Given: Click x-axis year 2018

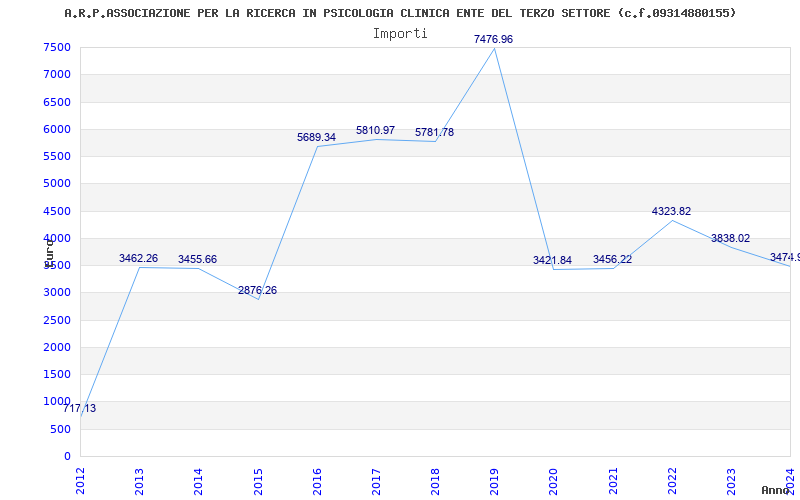Looking at the screenshot, I should click(435, 481).
